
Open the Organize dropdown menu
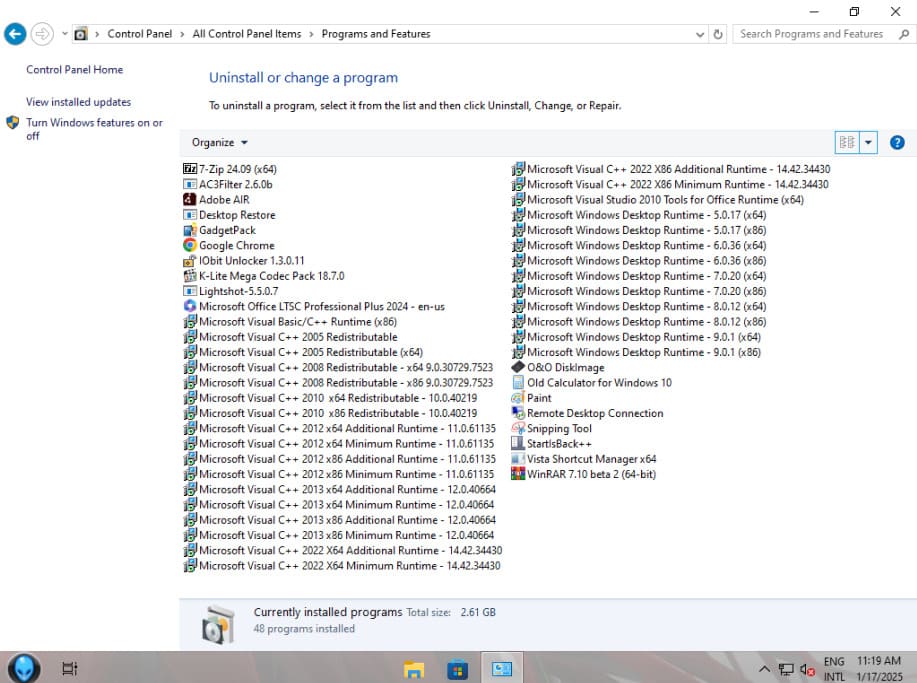[219, 142]
